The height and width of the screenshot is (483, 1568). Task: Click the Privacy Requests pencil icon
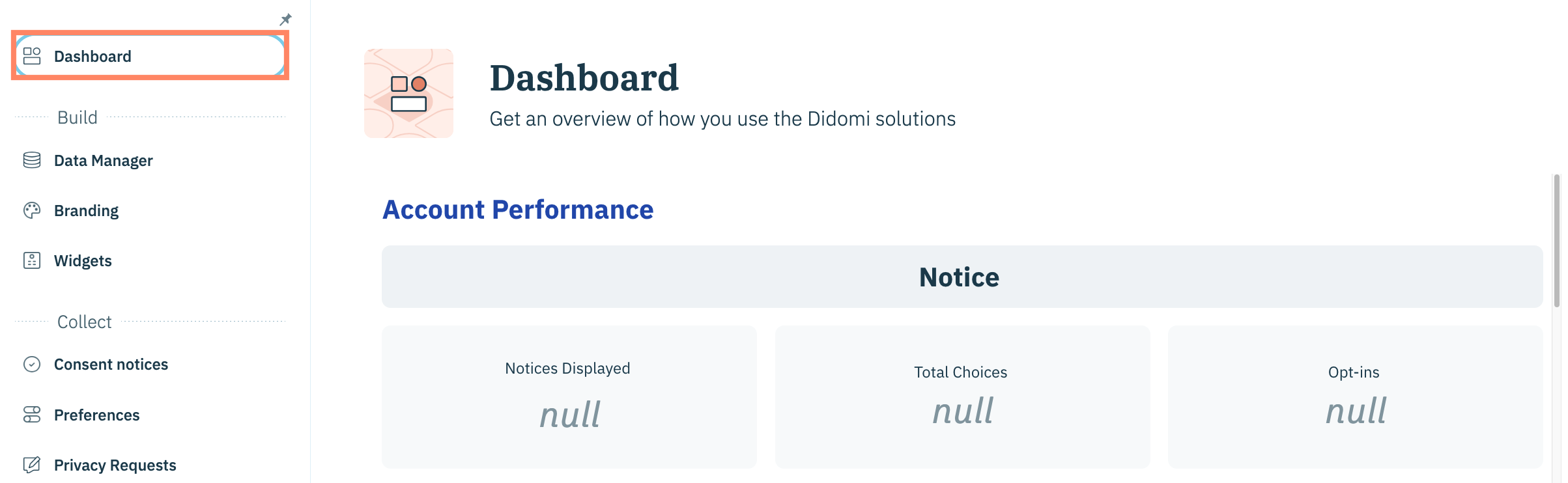(x=32, y=465)
